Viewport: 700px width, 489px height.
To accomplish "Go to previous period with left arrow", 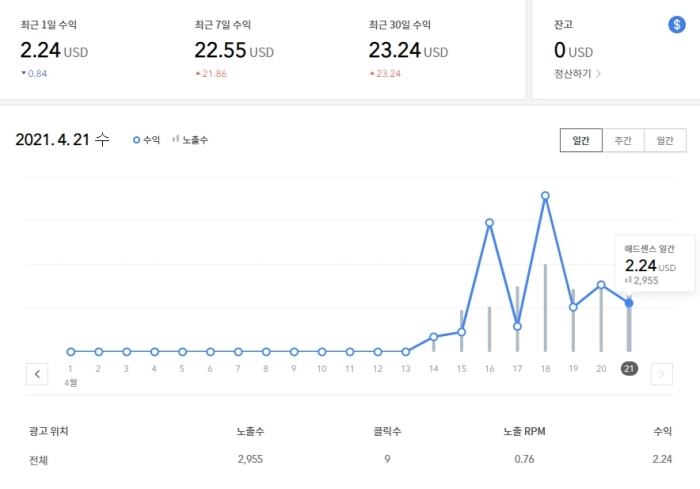I will [x=37, y=374].
